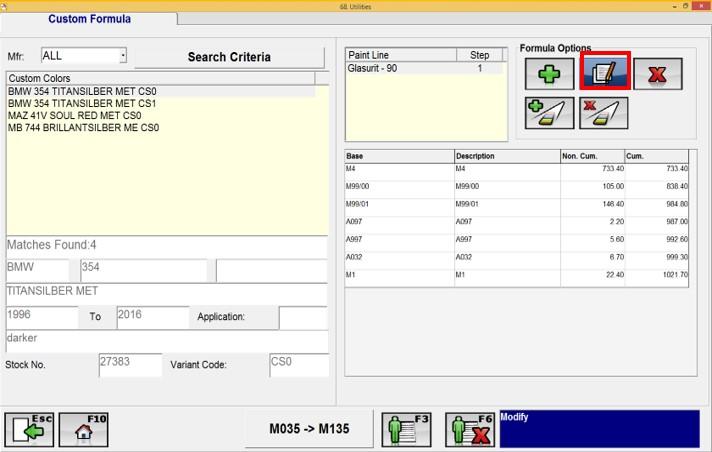Click the 1996 start year field
Viewport: 712px width, 452px height.
tap(42, 318)
